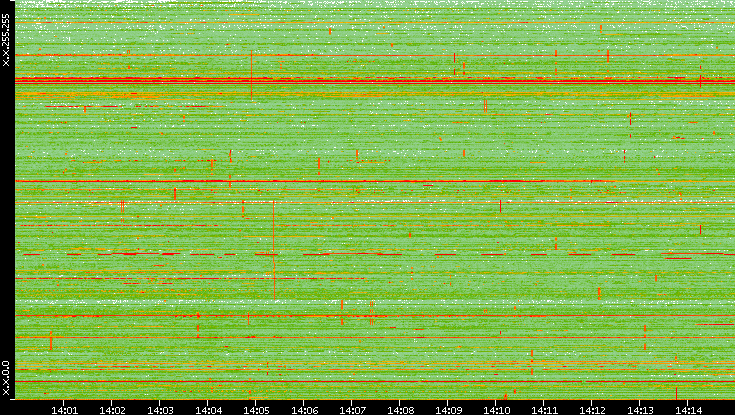Select the 14:08 time axis label
Screen dimensions: 735x415
coord(400,410)
